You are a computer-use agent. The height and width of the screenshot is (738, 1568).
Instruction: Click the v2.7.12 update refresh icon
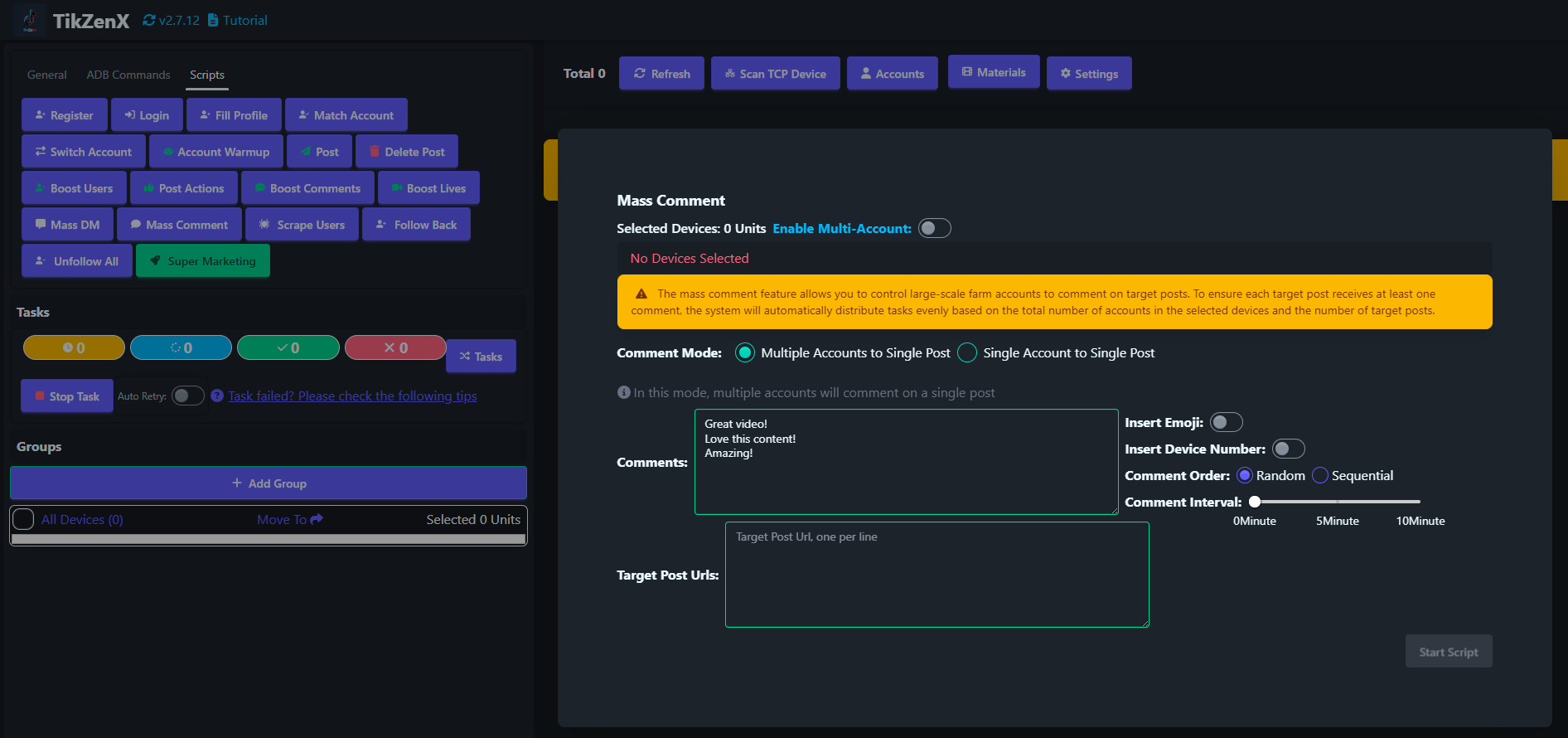point(149,20)
